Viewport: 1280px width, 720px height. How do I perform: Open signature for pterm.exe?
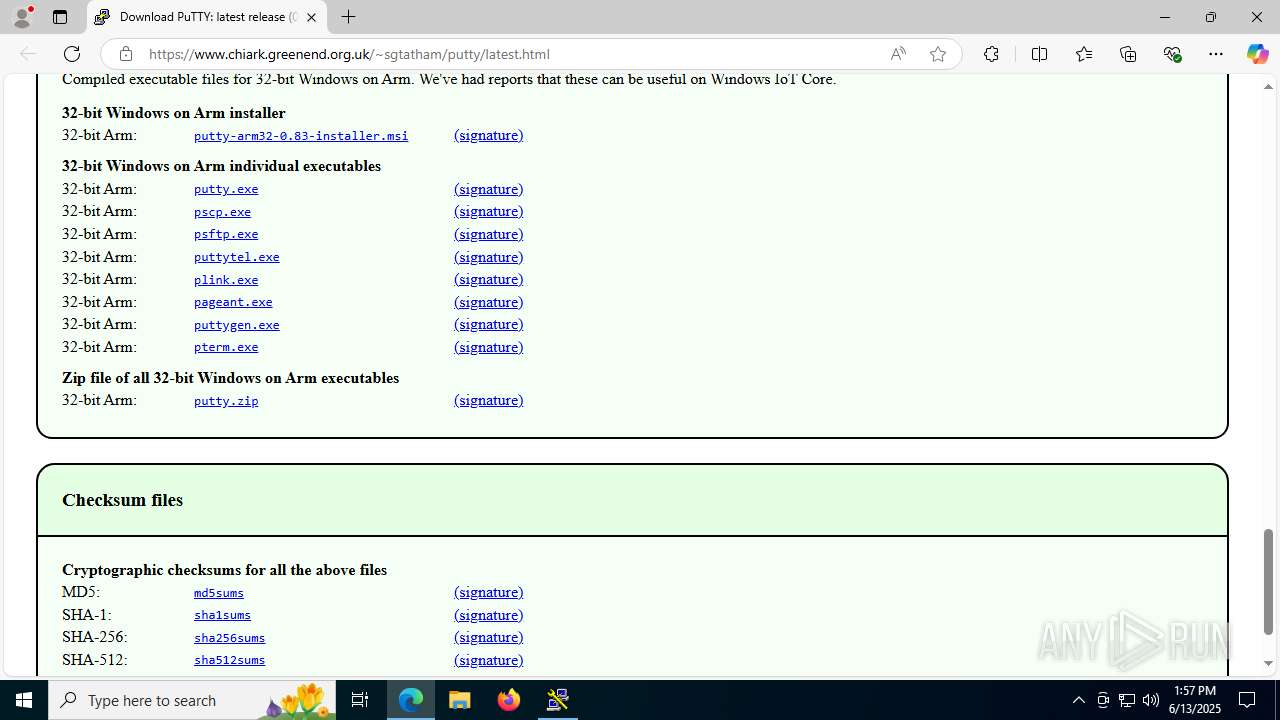click(x=488, y=347)
